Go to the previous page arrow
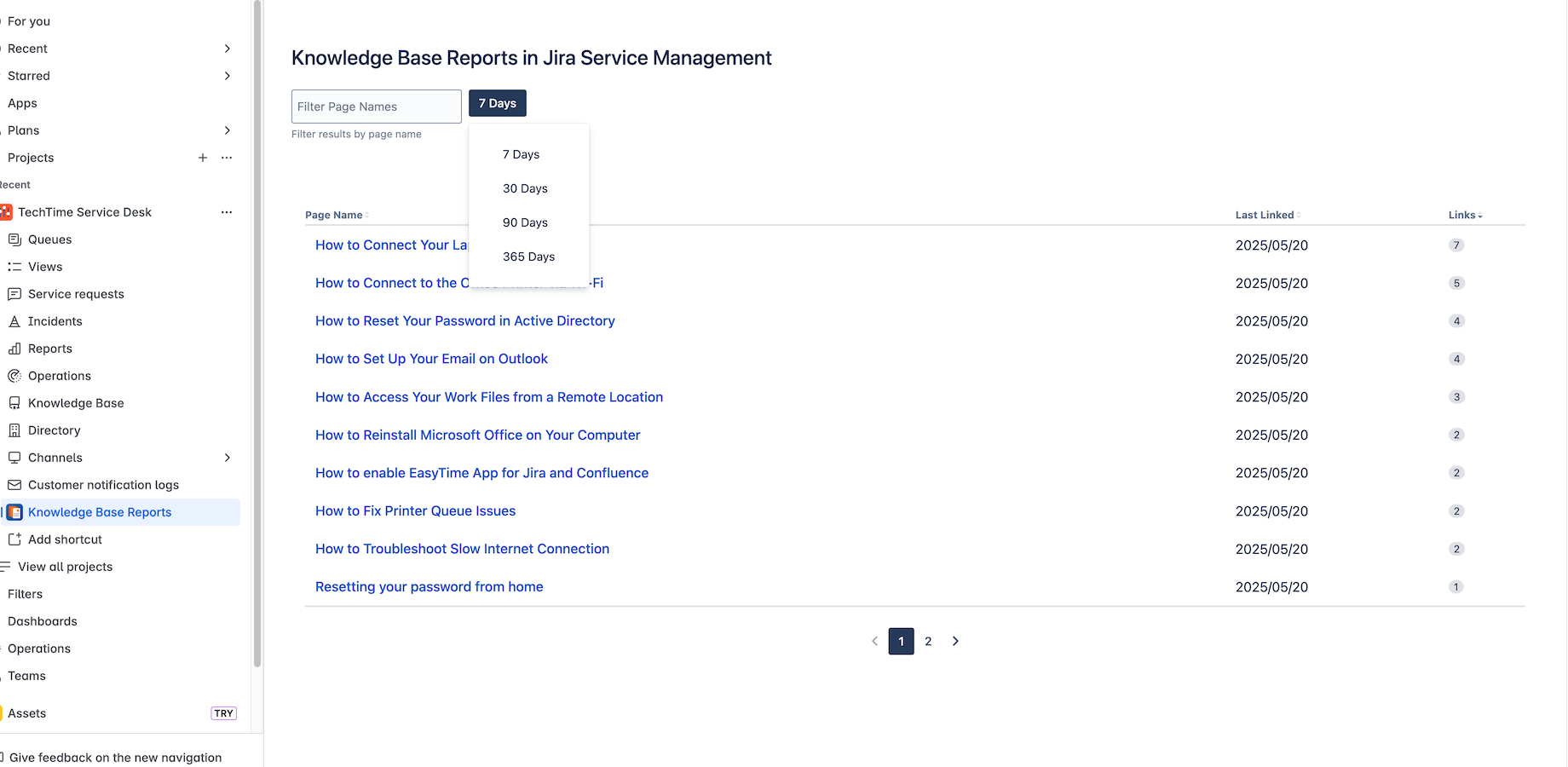This screenshot has height=767, width=1568. [x=874, y=641]
